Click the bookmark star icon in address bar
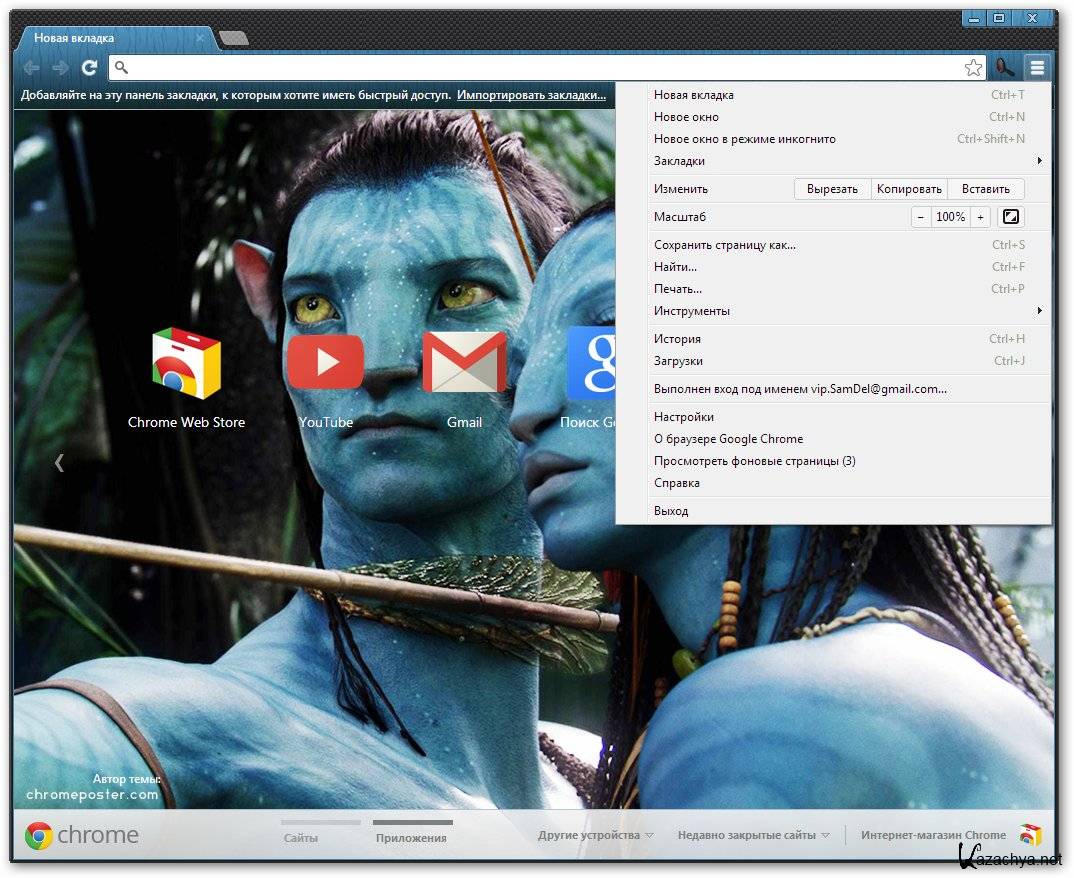 pos(973,68)
